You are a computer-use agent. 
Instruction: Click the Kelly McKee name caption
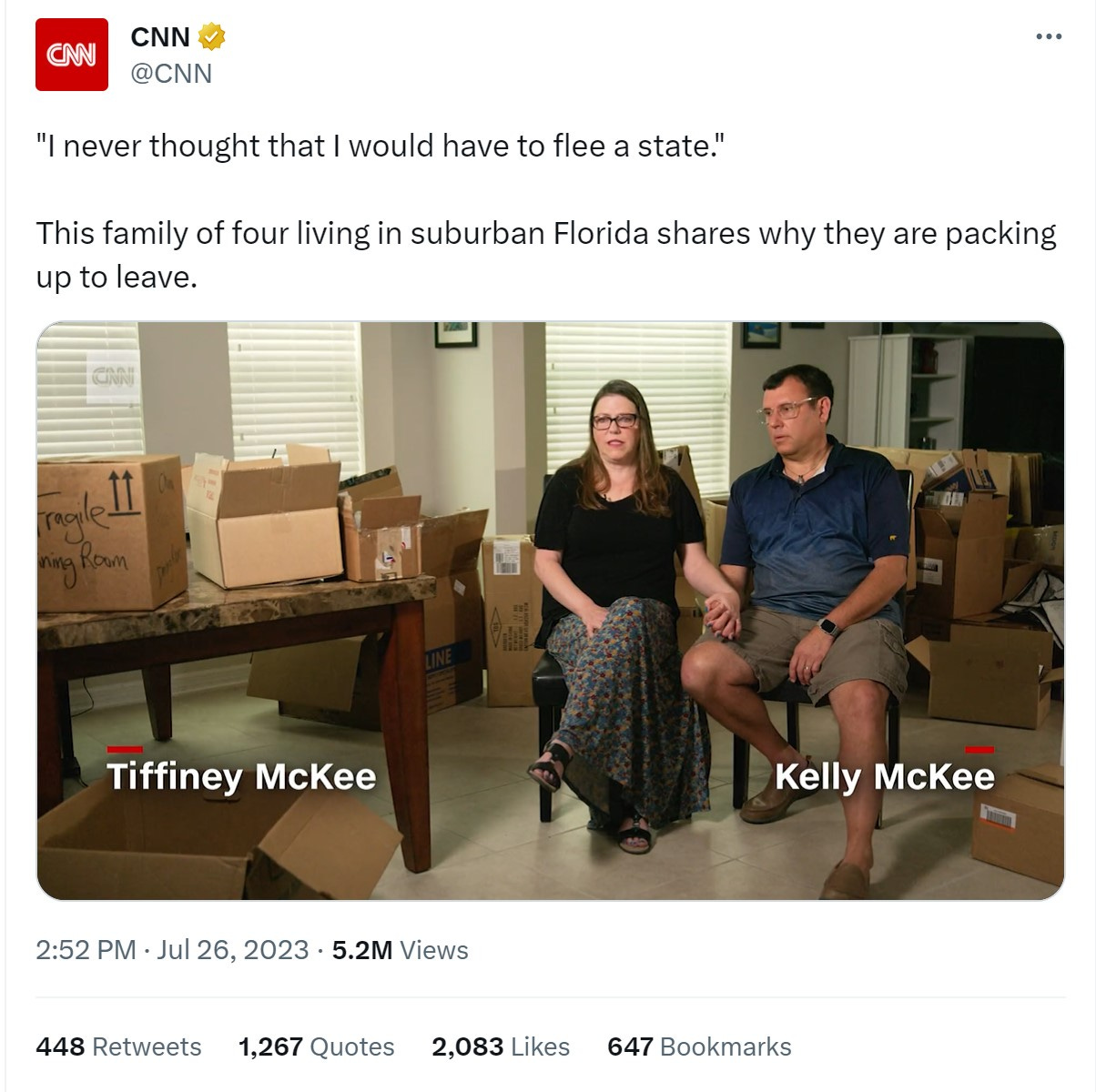pyautogui.click(x=885, y=776)
